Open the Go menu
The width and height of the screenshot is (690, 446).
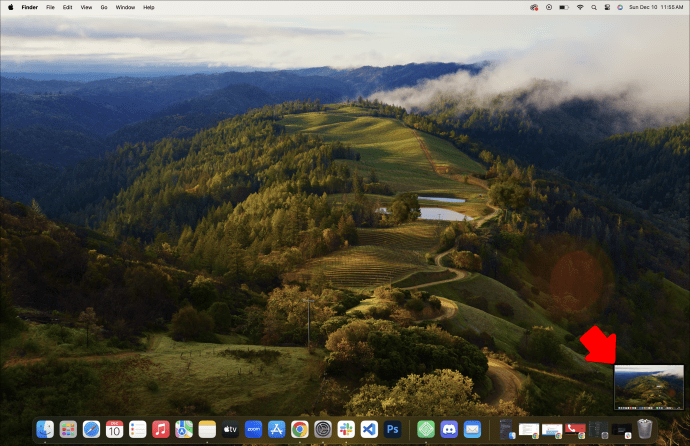click(x=104, y=7)
